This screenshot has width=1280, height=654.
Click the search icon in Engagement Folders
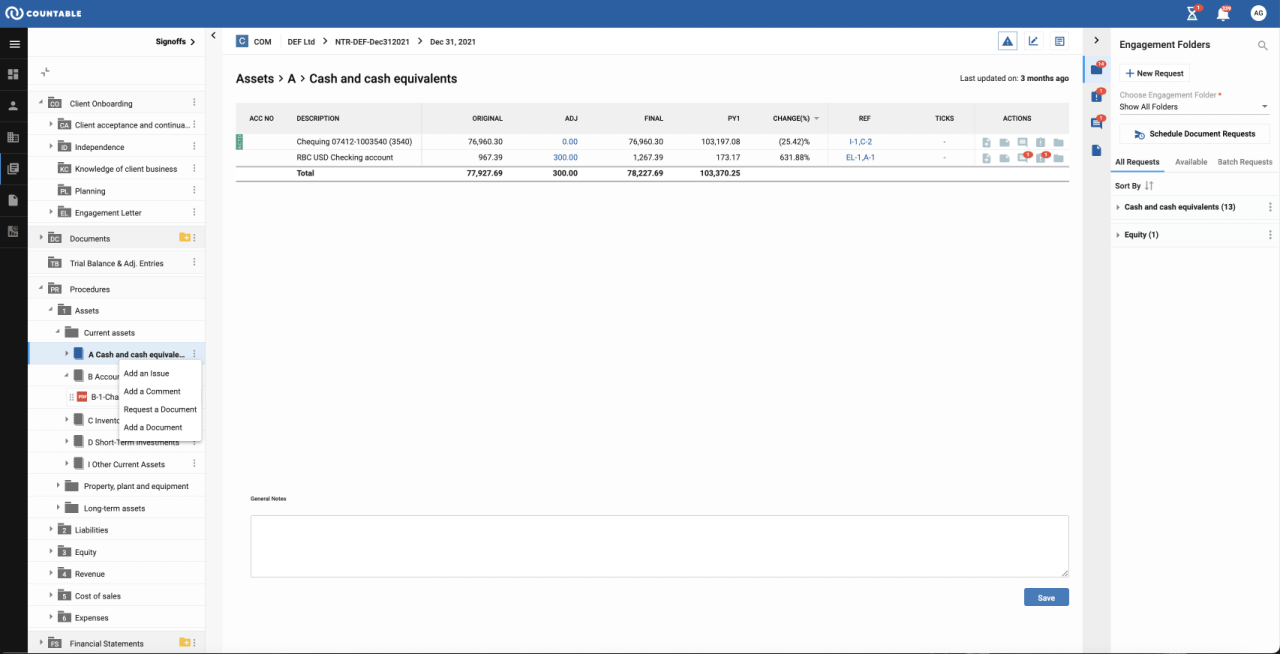1262,45
